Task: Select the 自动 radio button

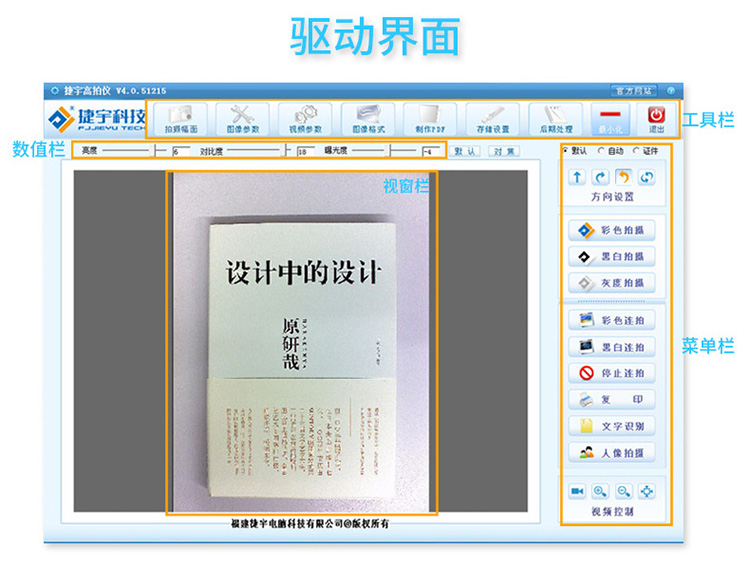Action: point(600,150)
